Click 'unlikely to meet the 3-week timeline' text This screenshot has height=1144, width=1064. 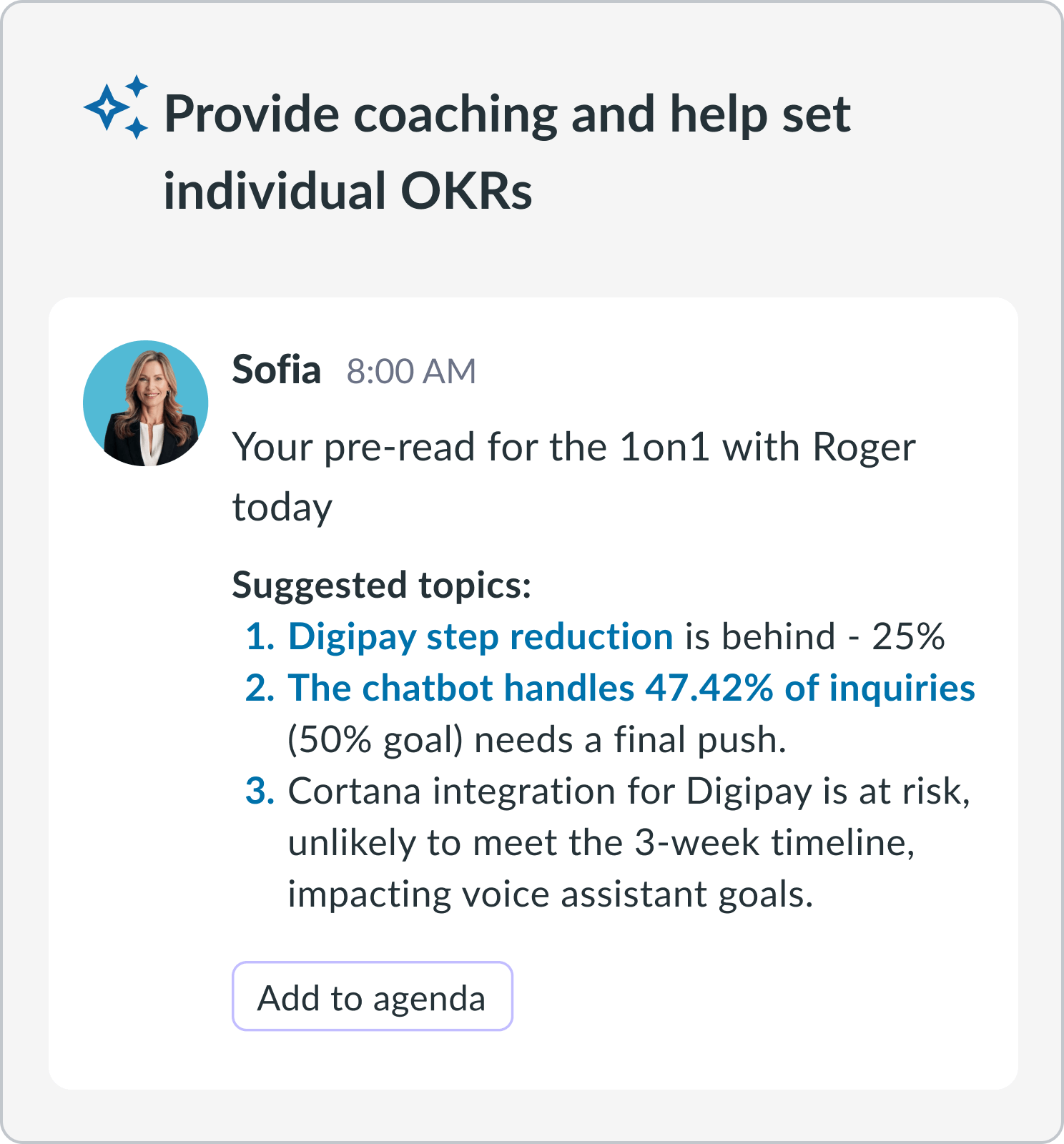click(x=601, y=842)
